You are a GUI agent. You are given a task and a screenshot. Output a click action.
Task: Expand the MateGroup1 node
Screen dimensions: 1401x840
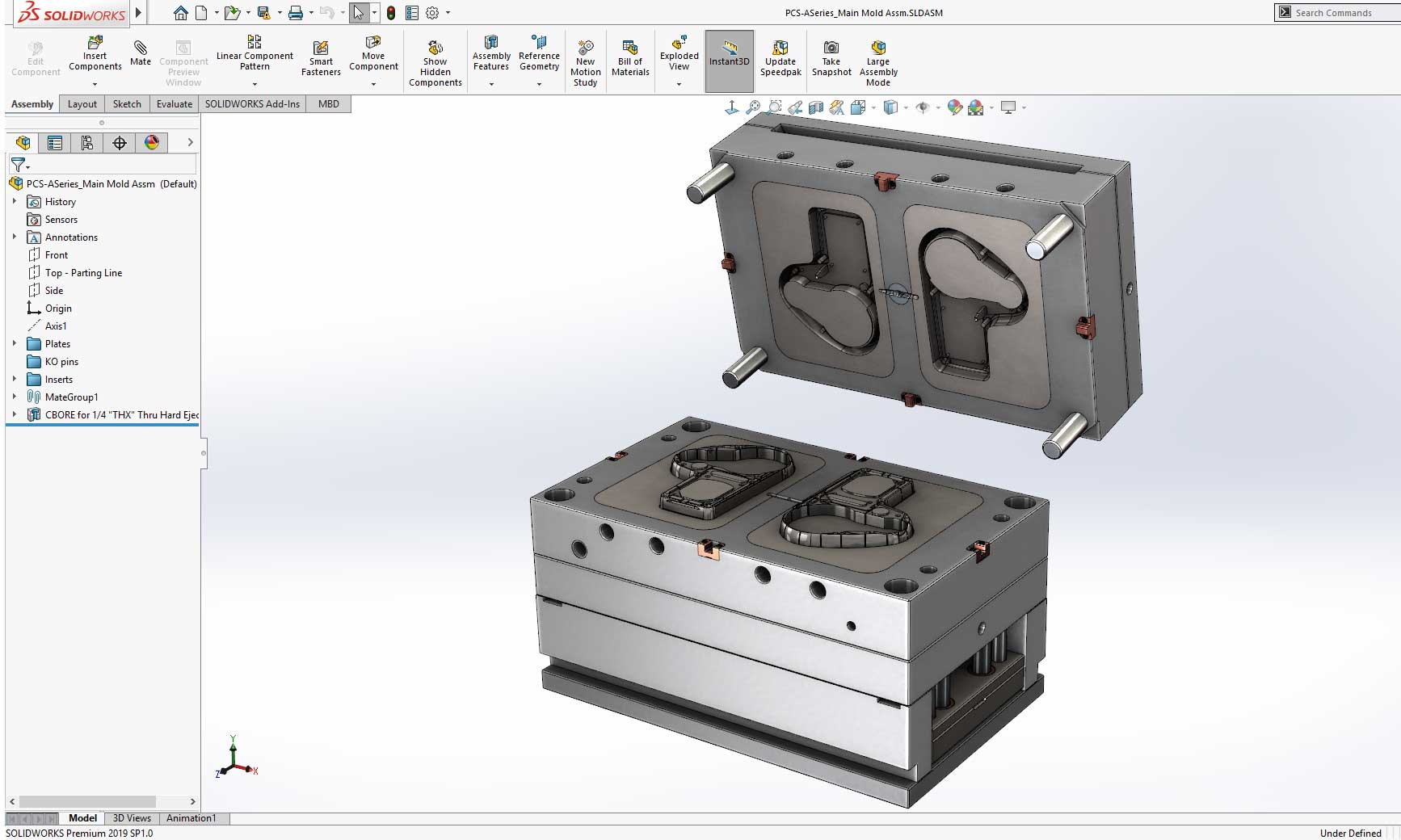[x=14, y=397]
